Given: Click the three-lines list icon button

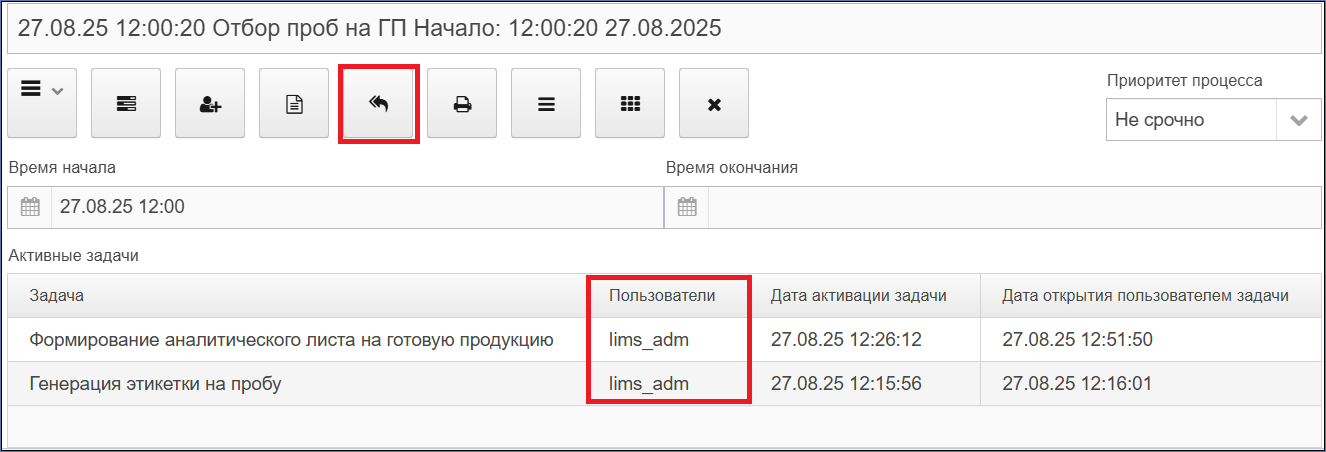Looking at the screenshot, I should (546, 103).
